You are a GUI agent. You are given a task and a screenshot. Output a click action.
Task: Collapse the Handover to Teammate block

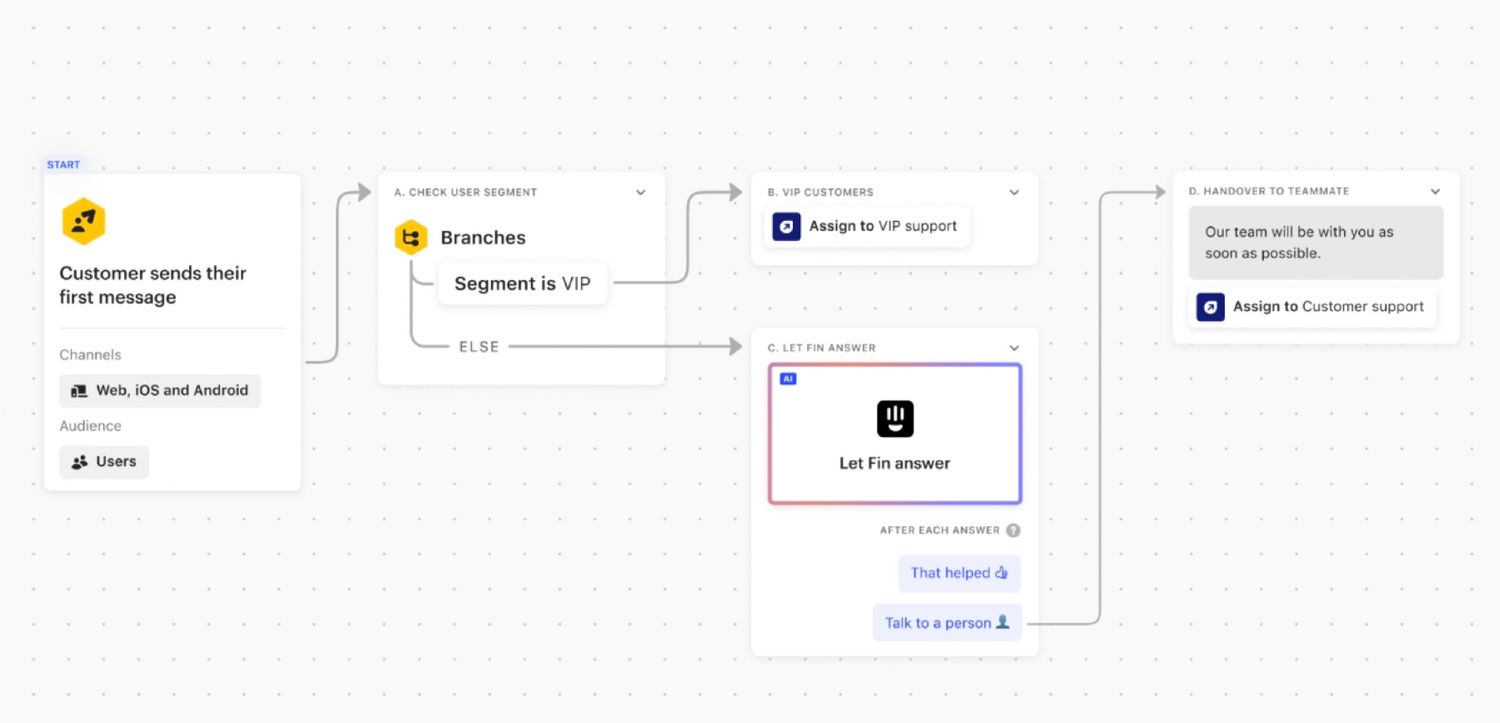tap(1435, 191)
